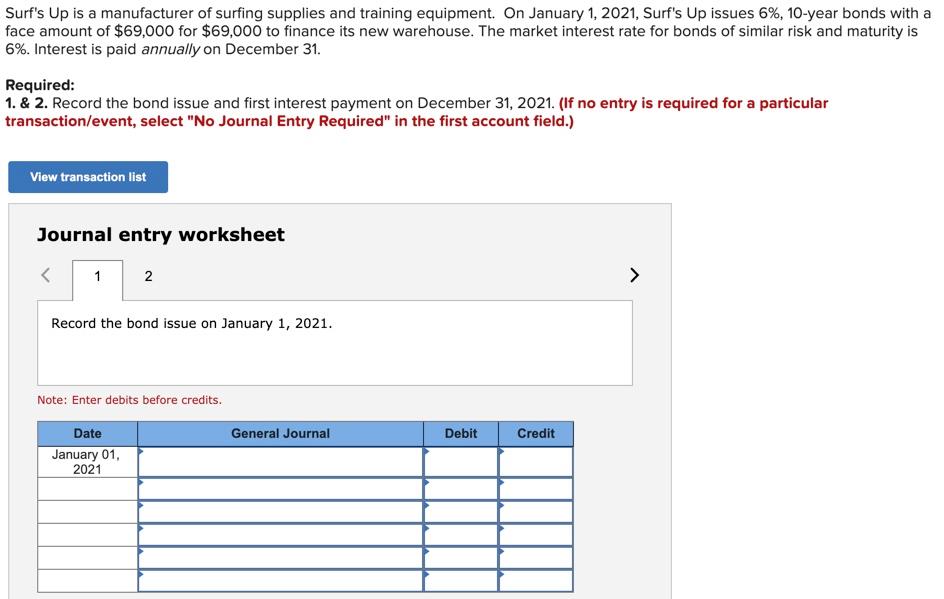Click the Journal entry worksheet heading
The height and width of the screenshot is (599, 944).
coord(161,234)
